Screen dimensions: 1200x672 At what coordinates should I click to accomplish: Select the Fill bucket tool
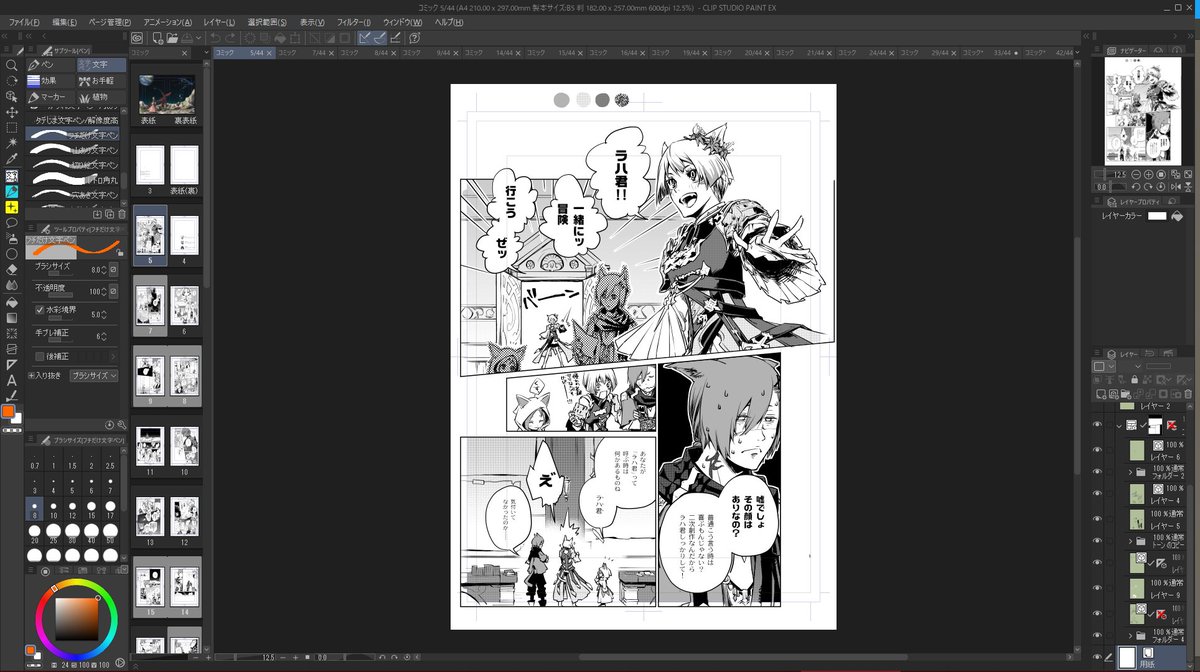(x=11, y=301)
